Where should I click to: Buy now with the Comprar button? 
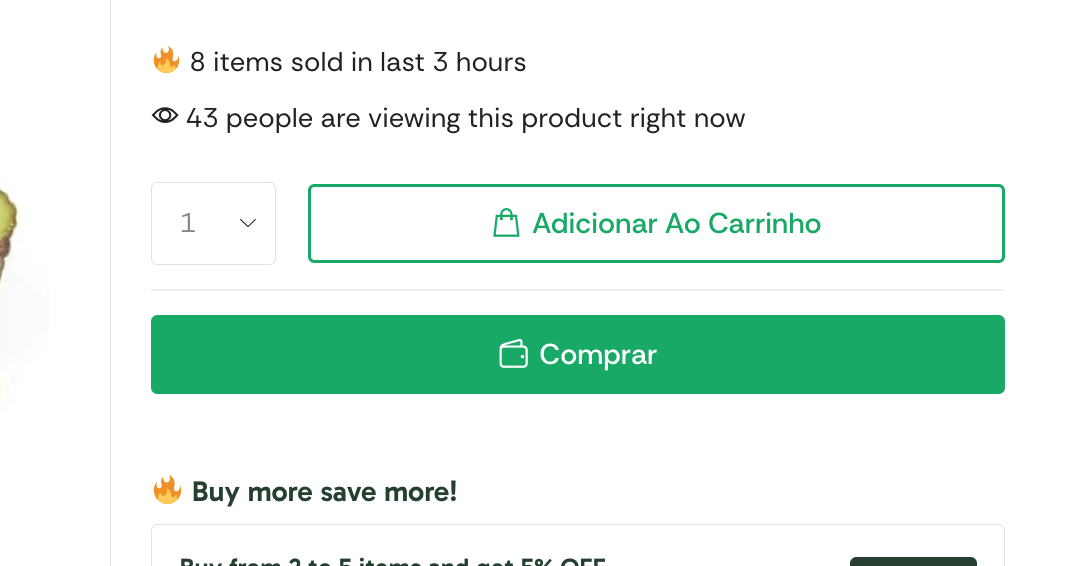click(578, 355)
